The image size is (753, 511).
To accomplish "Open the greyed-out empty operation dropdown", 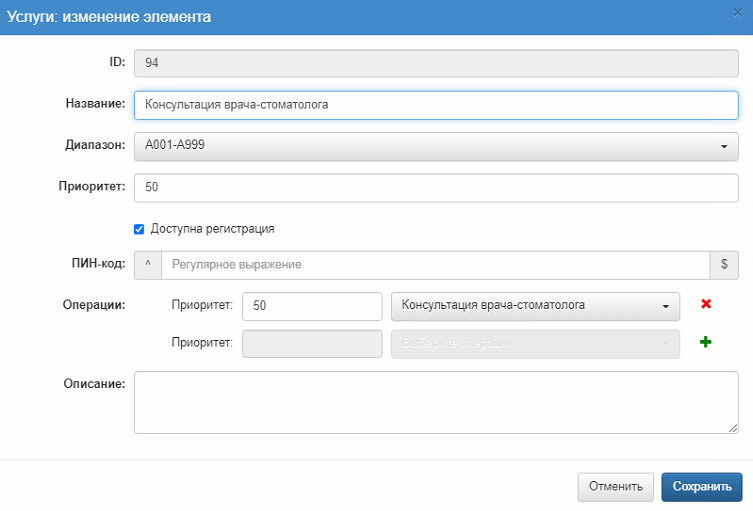I will (x=536, y=343).
